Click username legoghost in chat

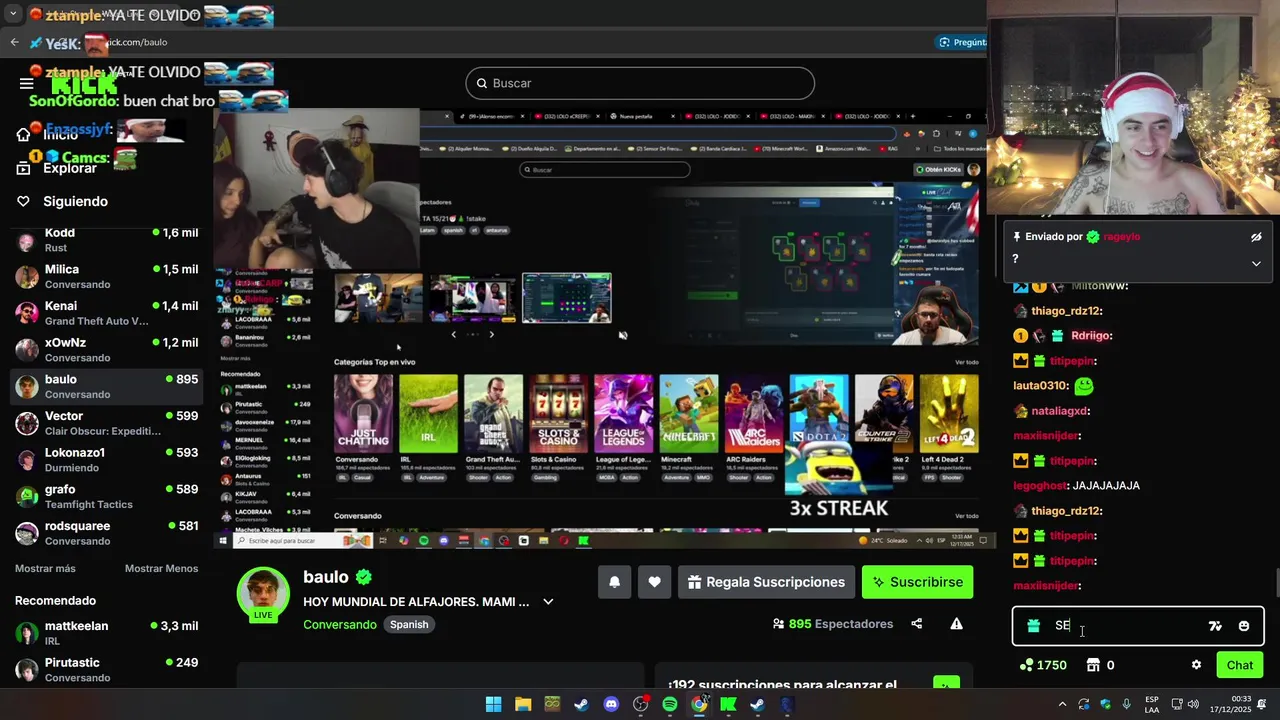tap(1040, 486)
